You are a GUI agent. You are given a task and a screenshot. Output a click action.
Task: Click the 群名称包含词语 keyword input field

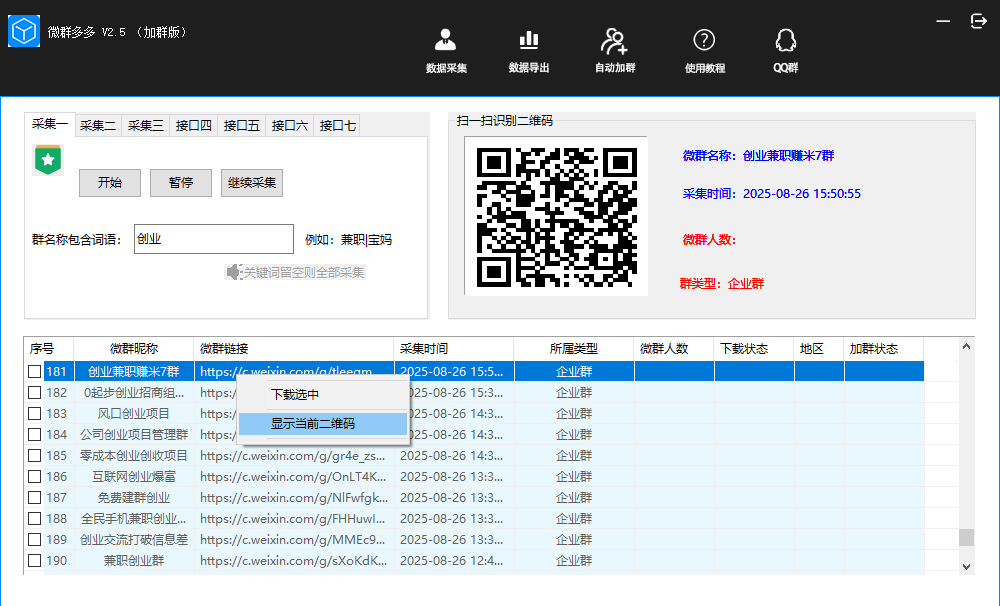(x=213, y=240)
